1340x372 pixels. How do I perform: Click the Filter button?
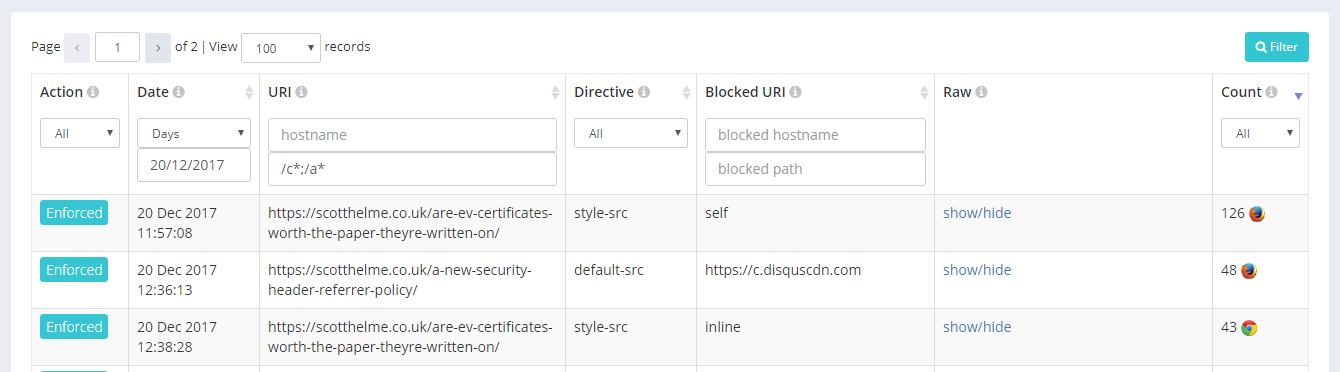click(x=1276, y=47)
